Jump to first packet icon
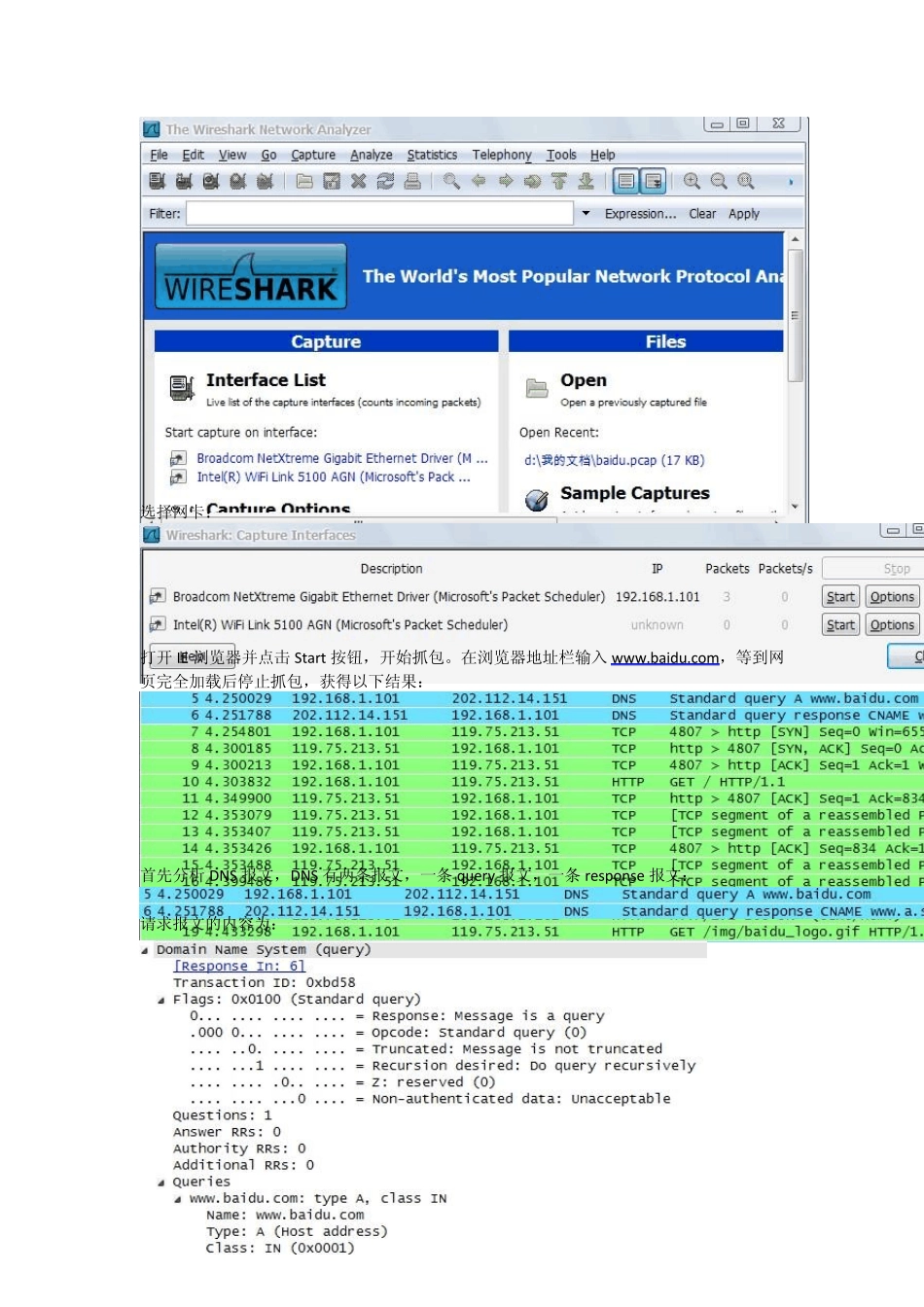 pyautogui.click(x=559, y=181)
